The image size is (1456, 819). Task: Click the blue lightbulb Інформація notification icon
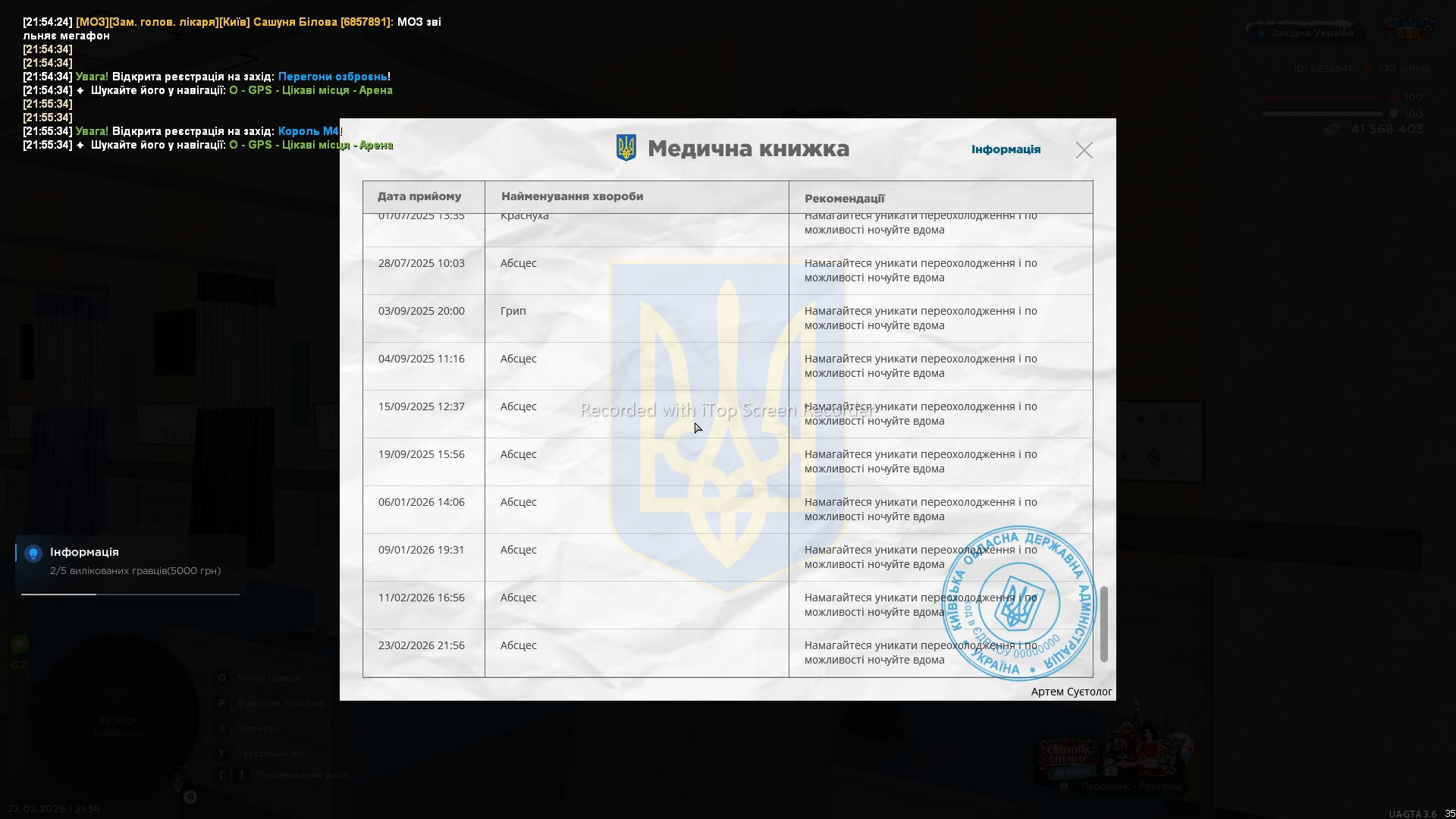pyautogui.click(x=33, y=554)
